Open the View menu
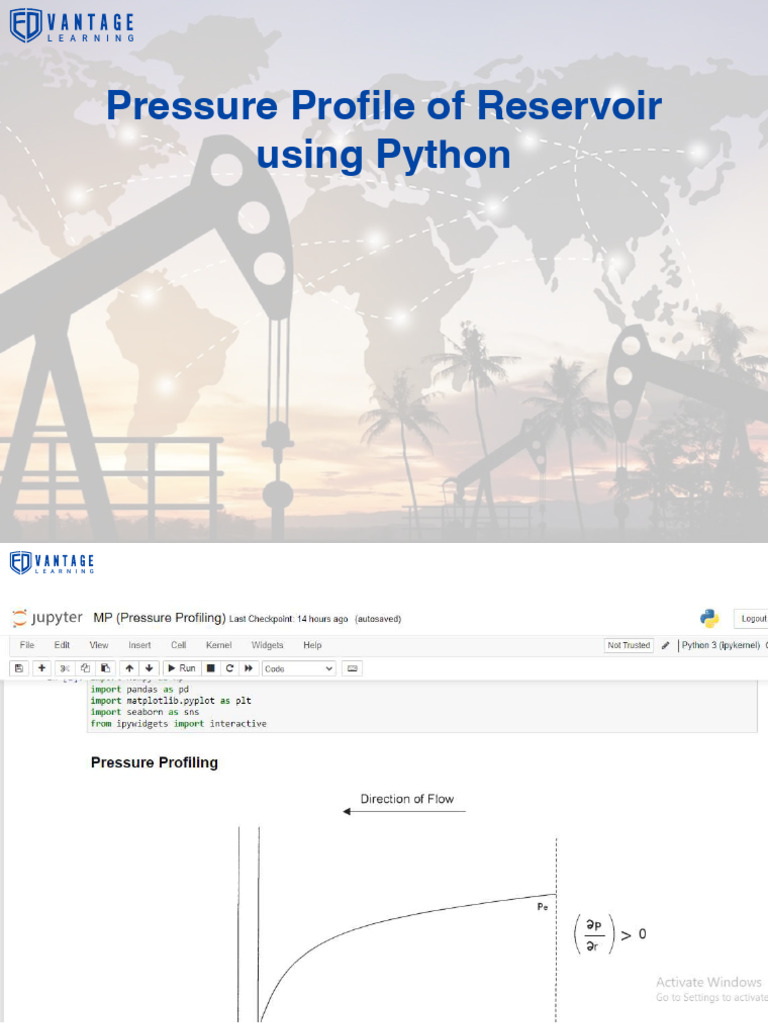The image size is (768, 1024). 99,645
